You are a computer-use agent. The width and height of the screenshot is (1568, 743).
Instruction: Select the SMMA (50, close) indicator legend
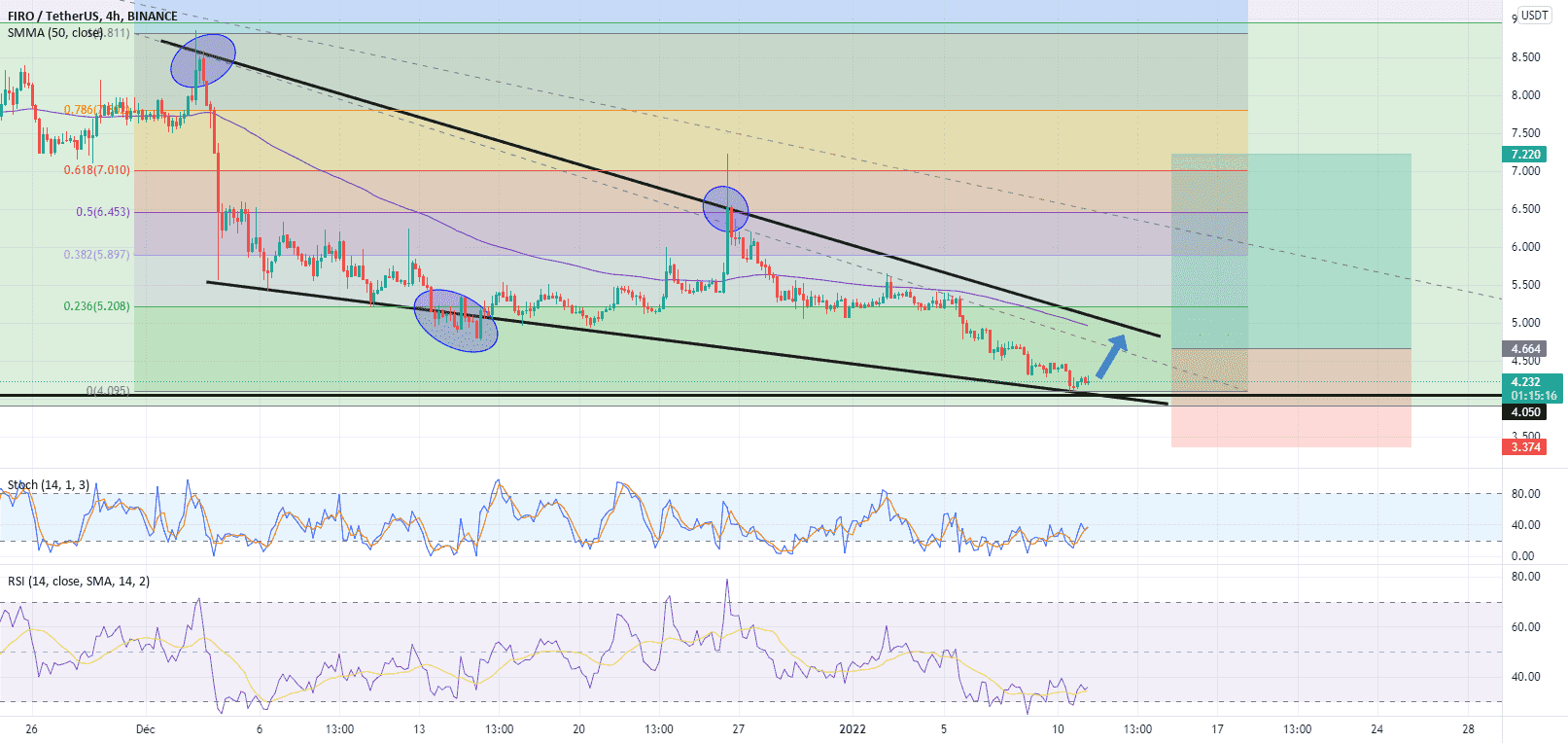(54, 32)
